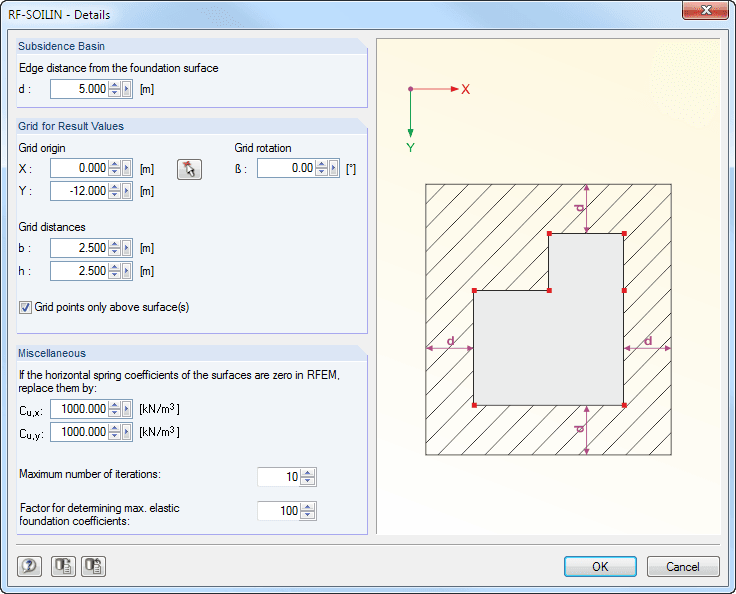Open the flyout arrow beside Grid origin Y
This screenshot has width=736, height=594.
[127, 191]
